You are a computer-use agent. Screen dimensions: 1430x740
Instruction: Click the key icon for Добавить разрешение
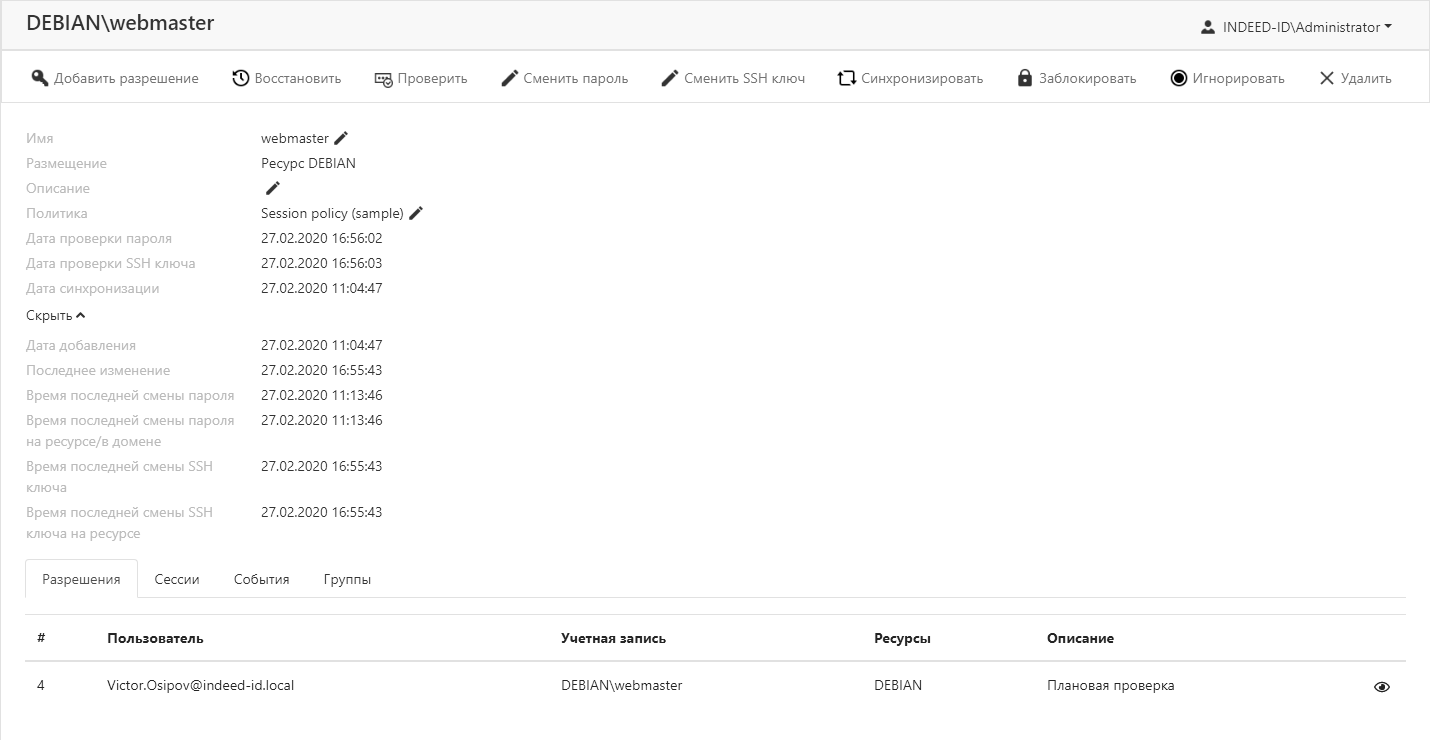click(x=40, y=78)
